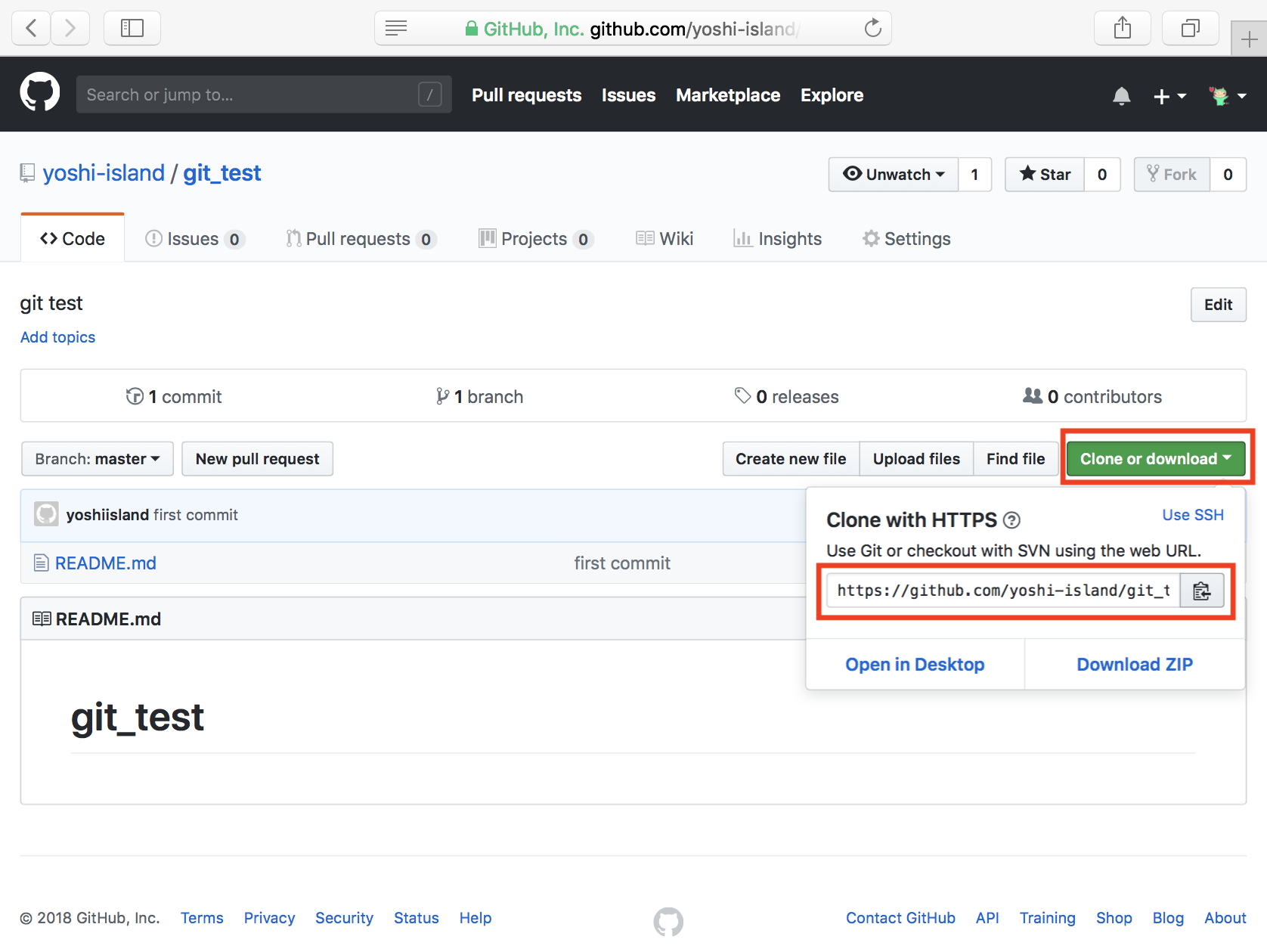The height and width of the screenshot is (952, 1267).
Task: Open yoshiisland commit author link
Action: click(107, 515)
